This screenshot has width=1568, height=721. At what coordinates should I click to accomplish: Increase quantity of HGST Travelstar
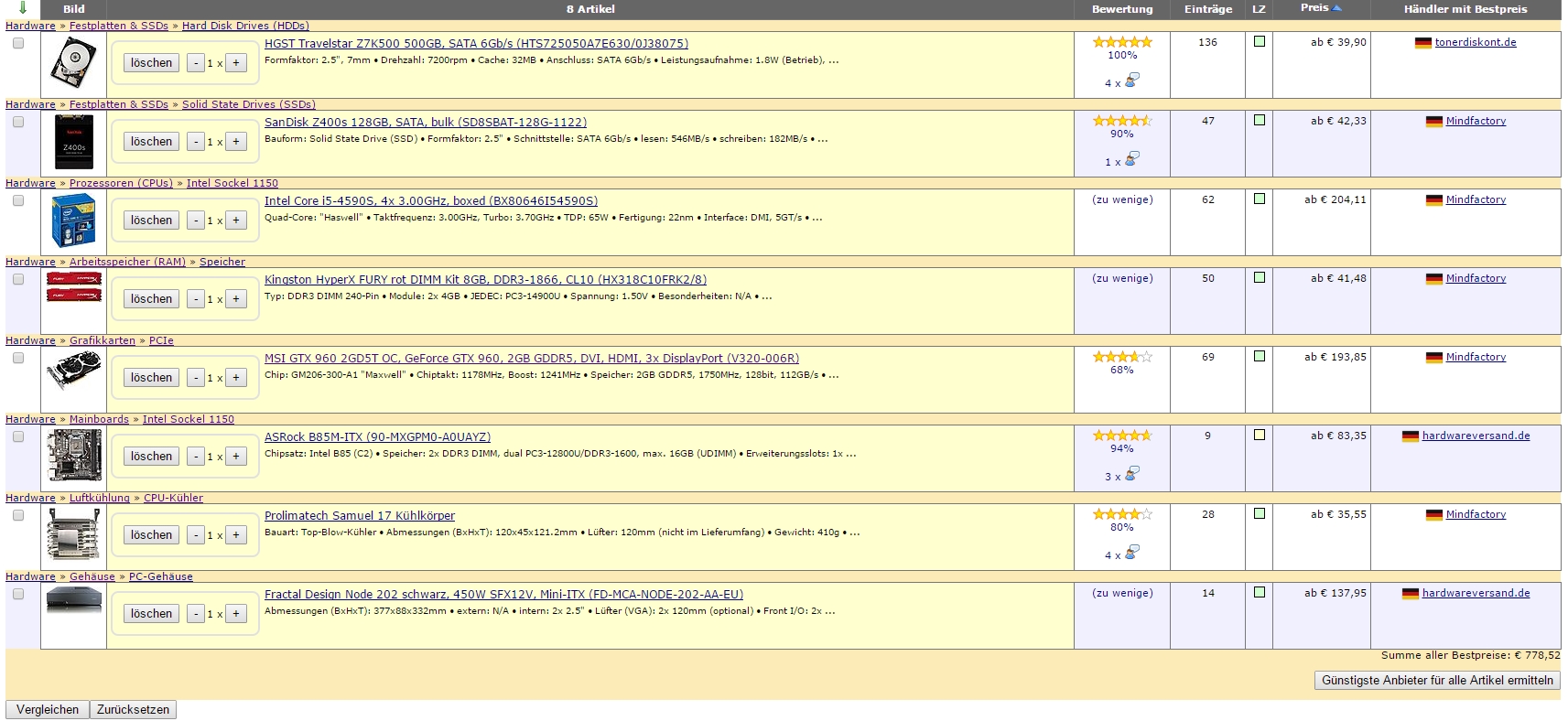click(236, 63)
